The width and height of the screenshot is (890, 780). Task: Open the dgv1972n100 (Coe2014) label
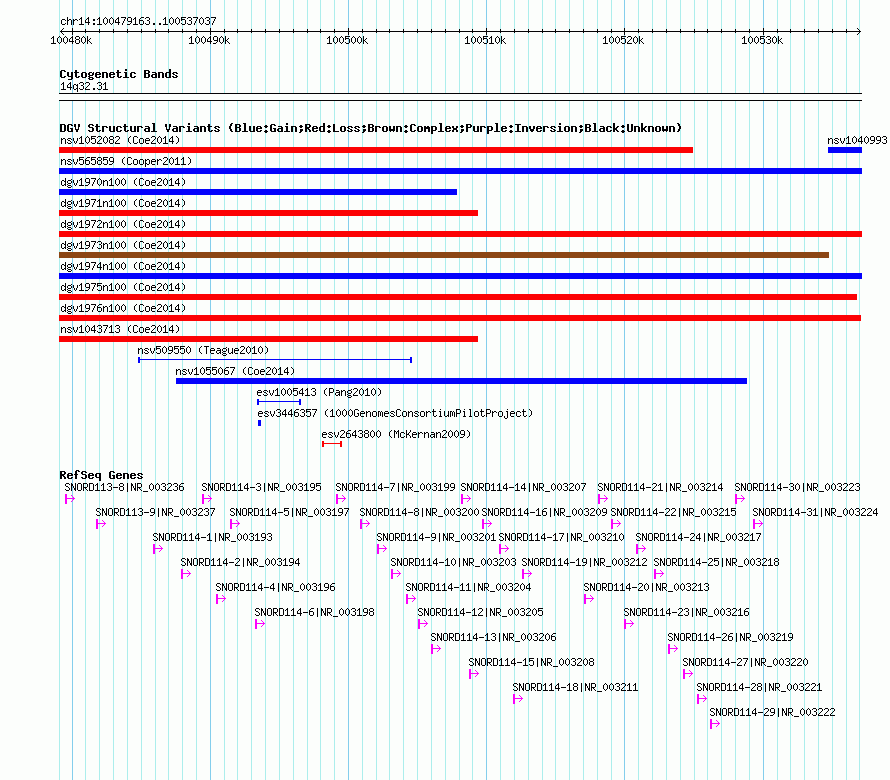point(123,224)
